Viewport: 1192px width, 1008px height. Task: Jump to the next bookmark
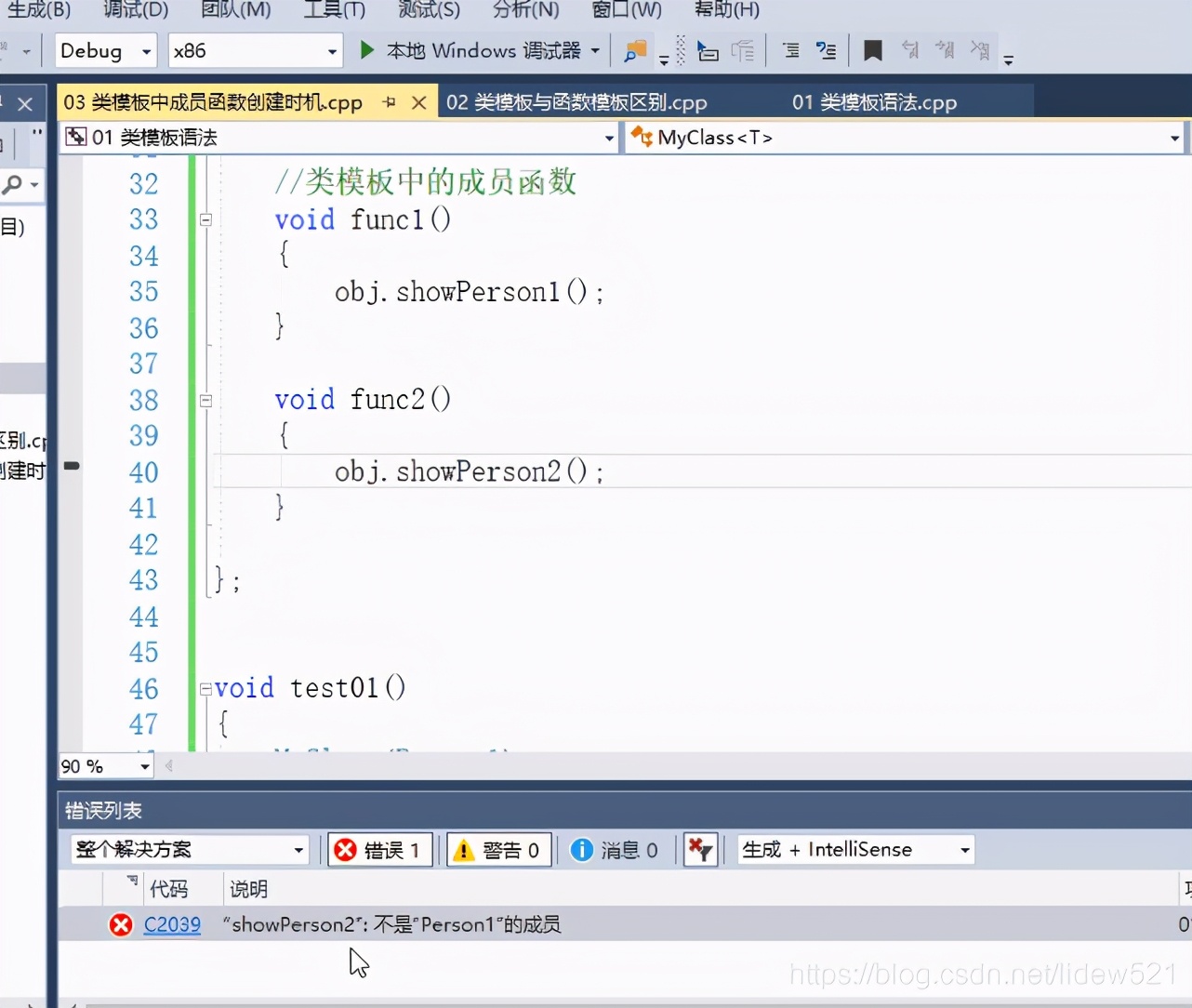pos(946,50)
